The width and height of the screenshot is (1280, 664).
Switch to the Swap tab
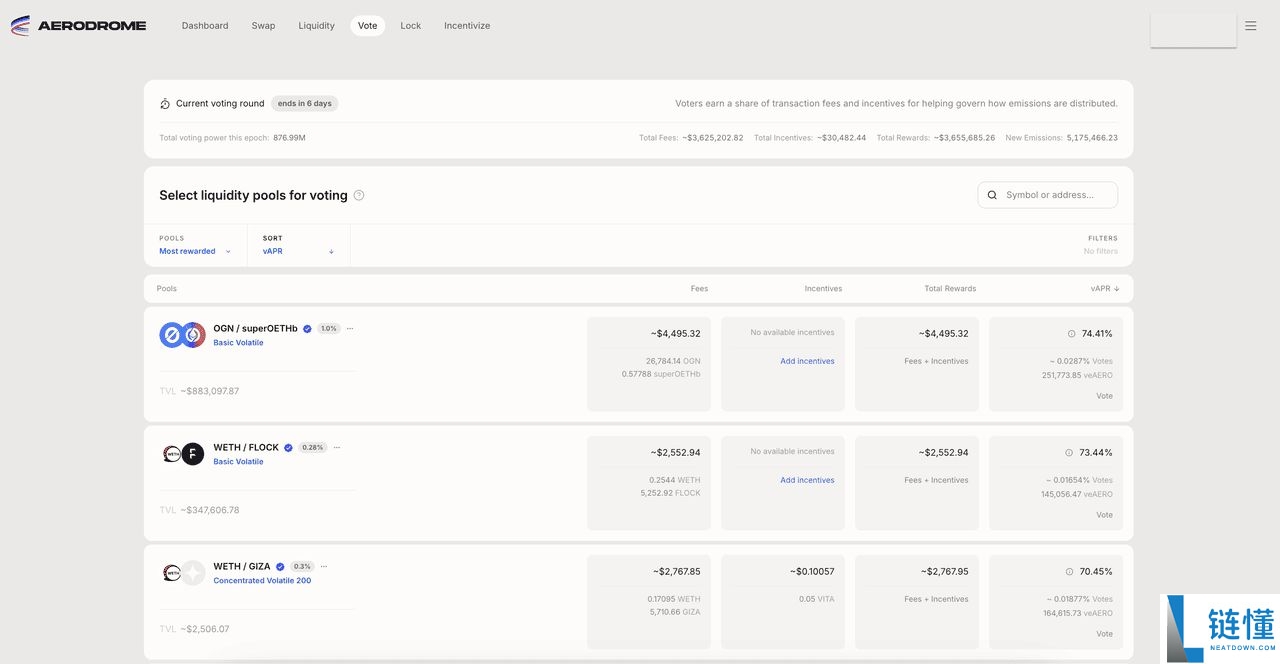(x=263, y=26)
